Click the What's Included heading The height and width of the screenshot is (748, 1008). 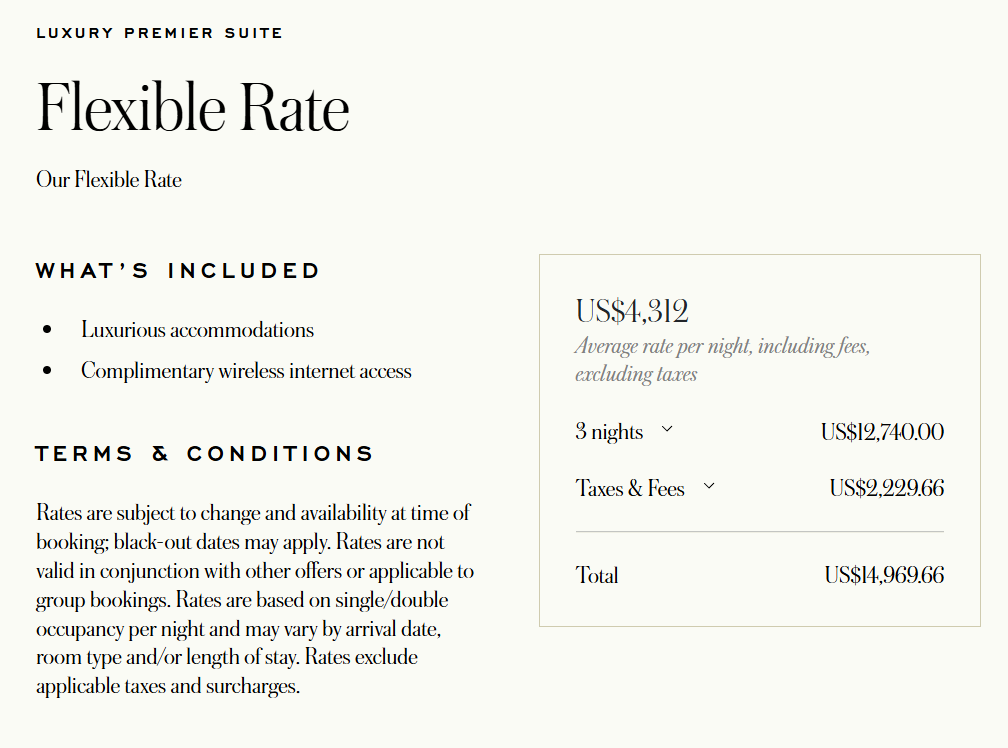coord(177,271)
